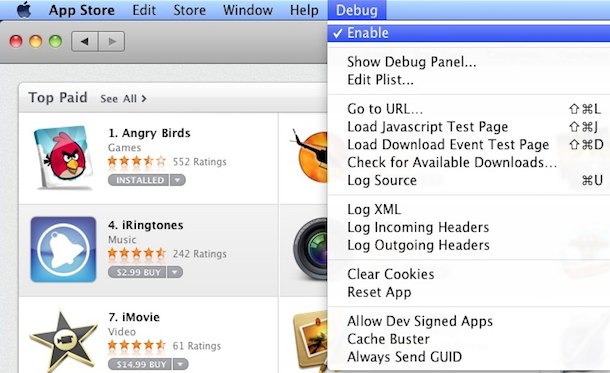Open the Window menu
This screenshot has width=610, height=373.
coord(248,10)
